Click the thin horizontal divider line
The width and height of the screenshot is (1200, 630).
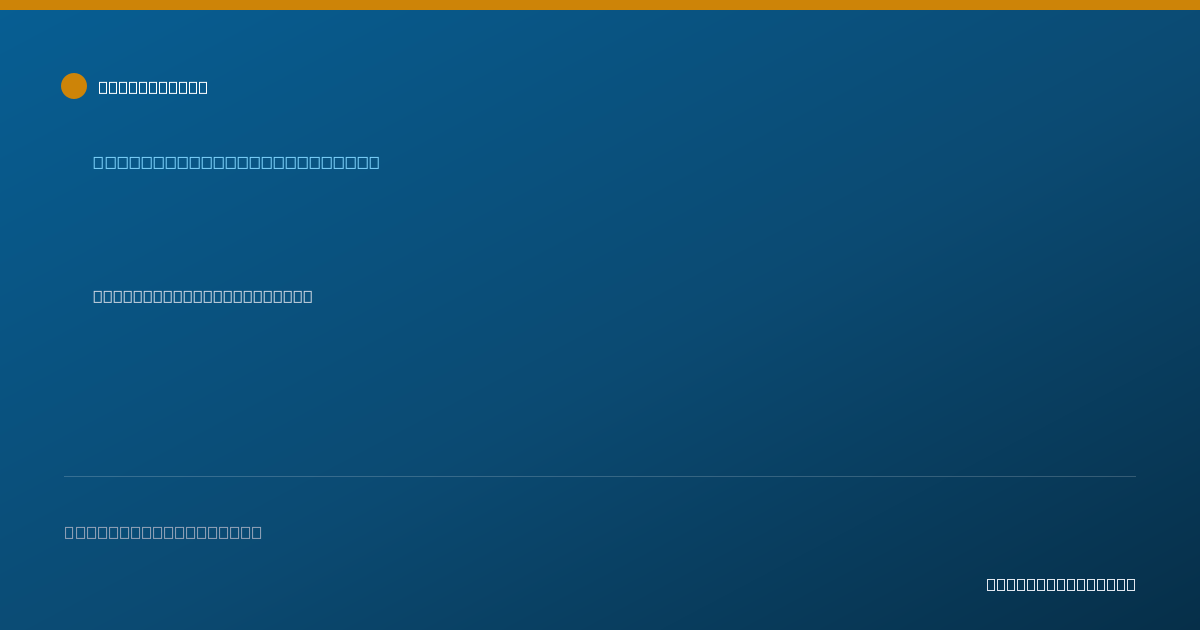pyautogui.click(x=600, y=476)
